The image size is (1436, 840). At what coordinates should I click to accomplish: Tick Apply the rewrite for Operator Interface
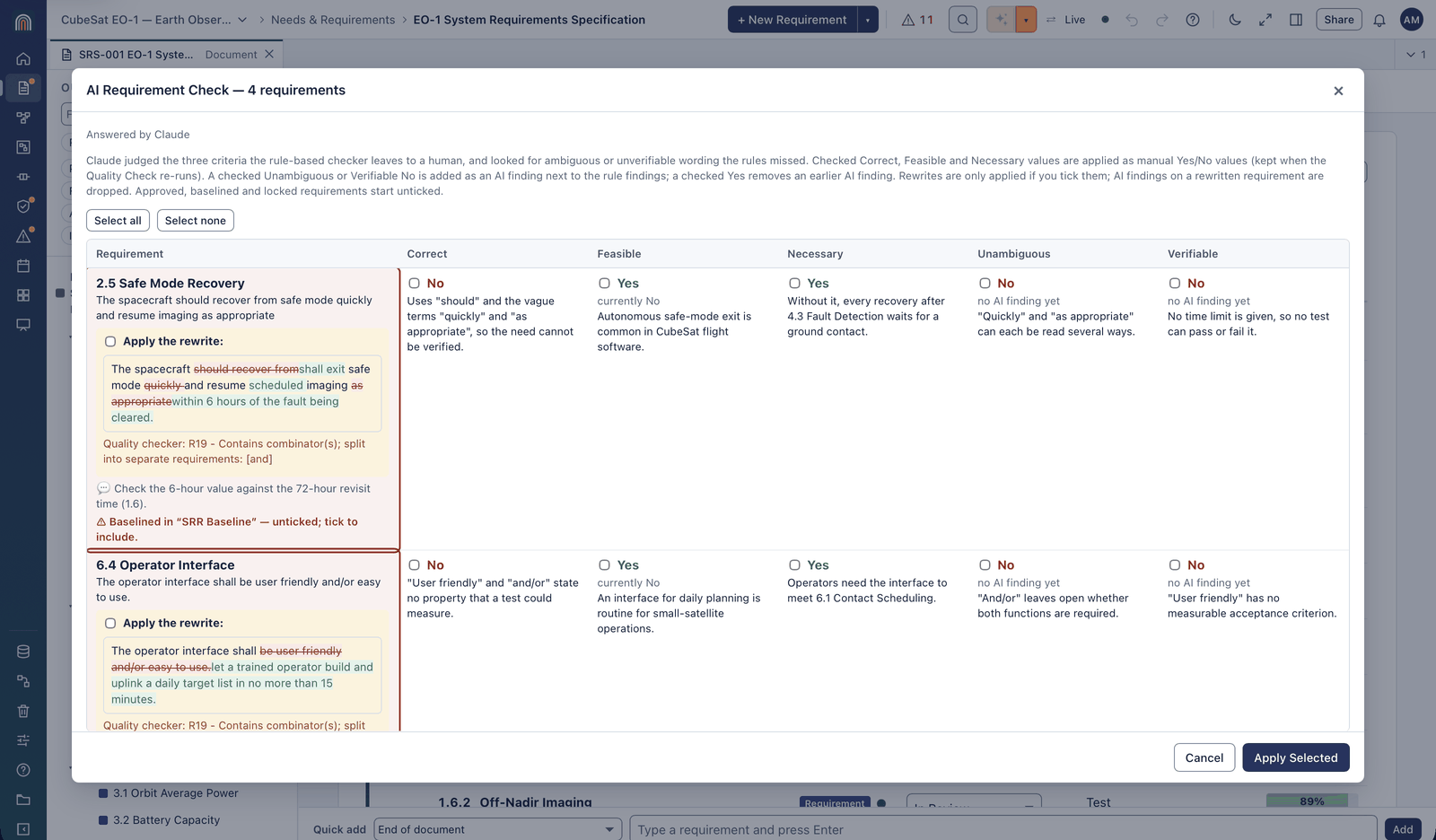[x=110, y=623]
